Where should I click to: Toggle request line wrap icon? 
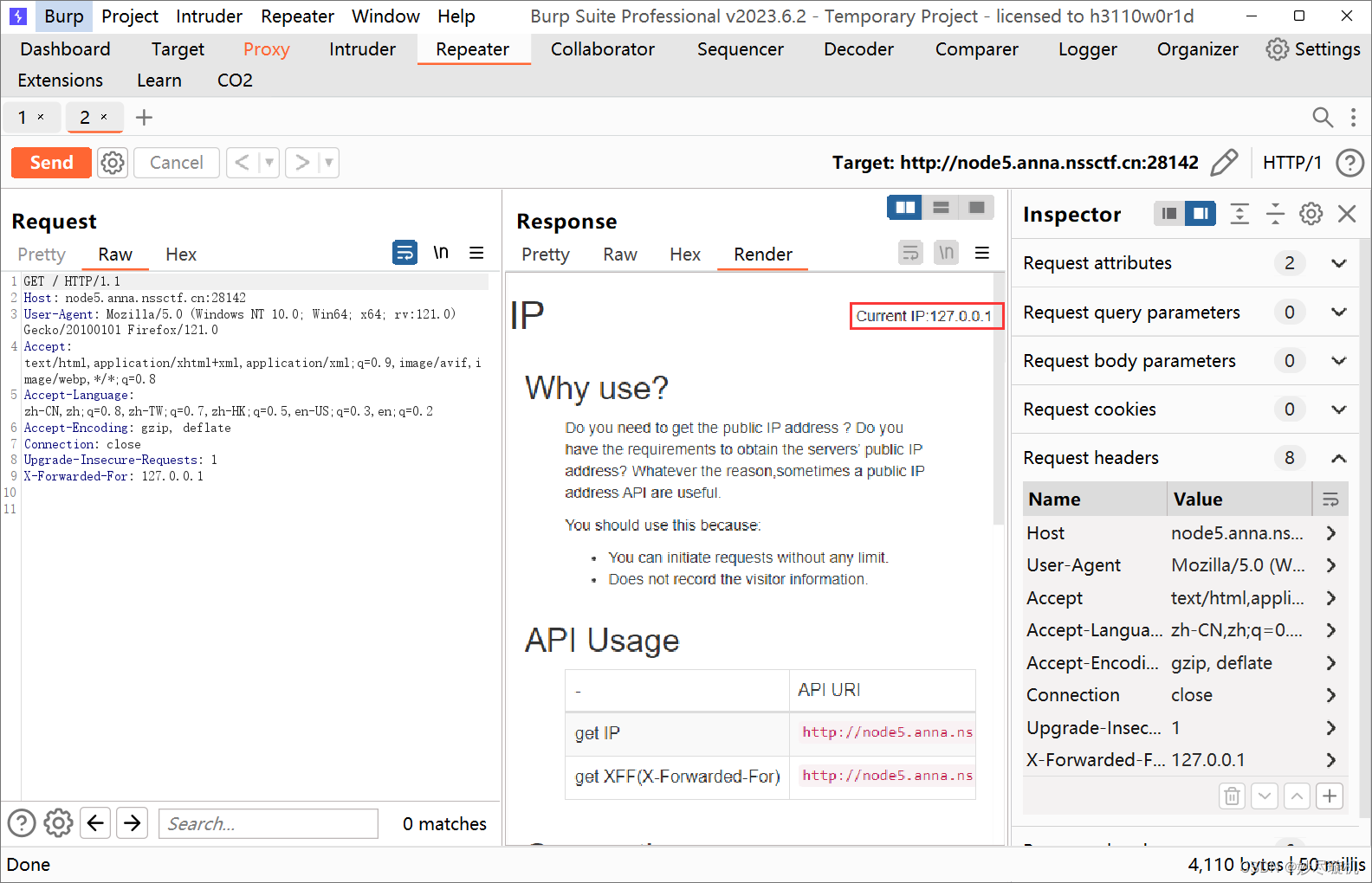tap(404, 252)
